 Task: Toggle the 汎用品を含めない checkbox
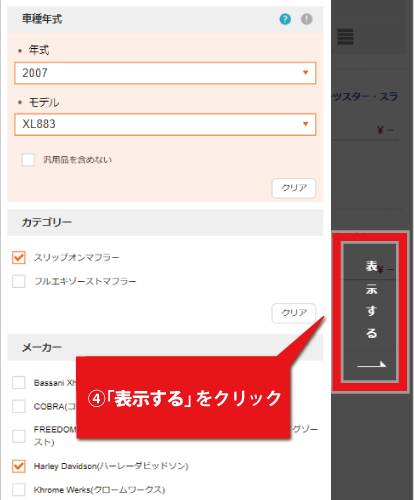tap(28, 160)
